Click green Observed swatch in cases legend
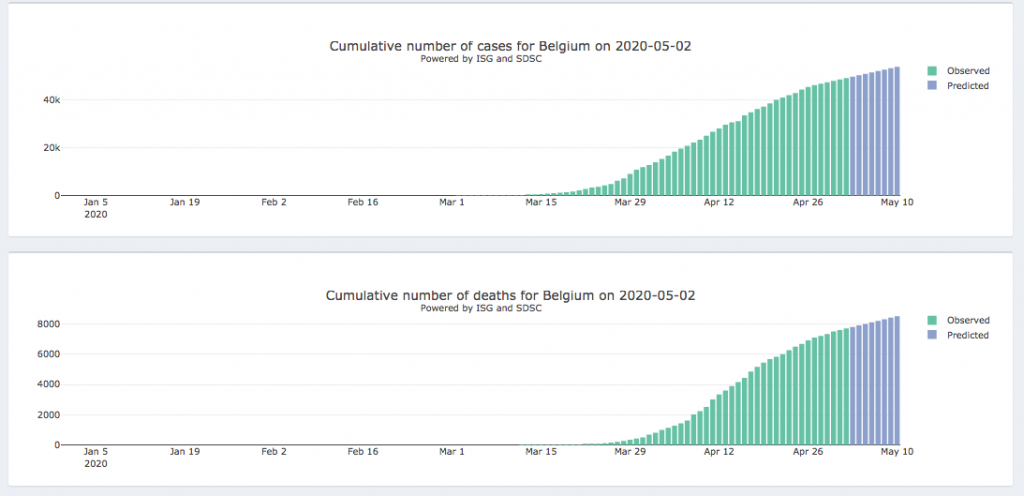1024x496 pixels. [932, 71]
